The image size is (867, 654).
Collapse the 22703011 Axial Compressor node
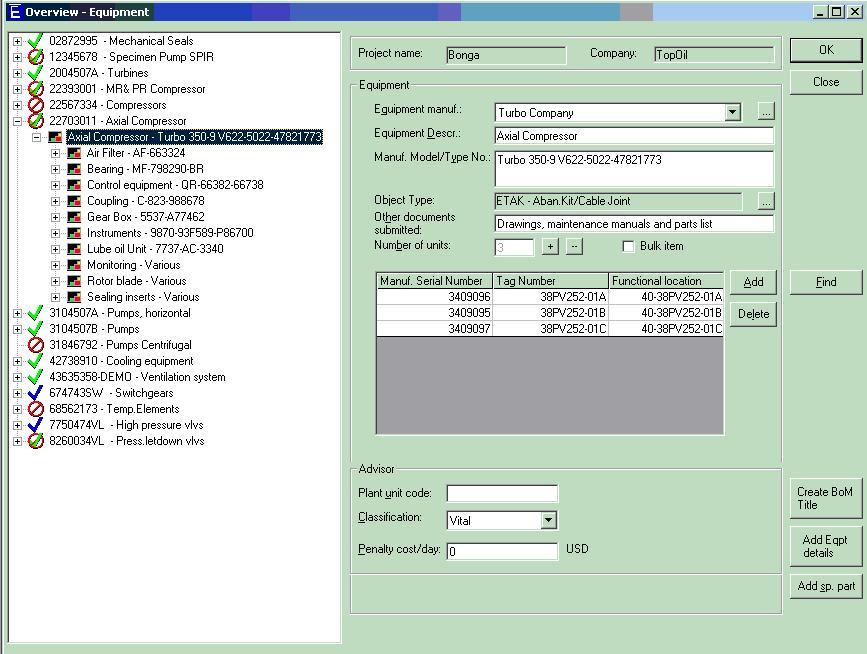click(17, 121)
